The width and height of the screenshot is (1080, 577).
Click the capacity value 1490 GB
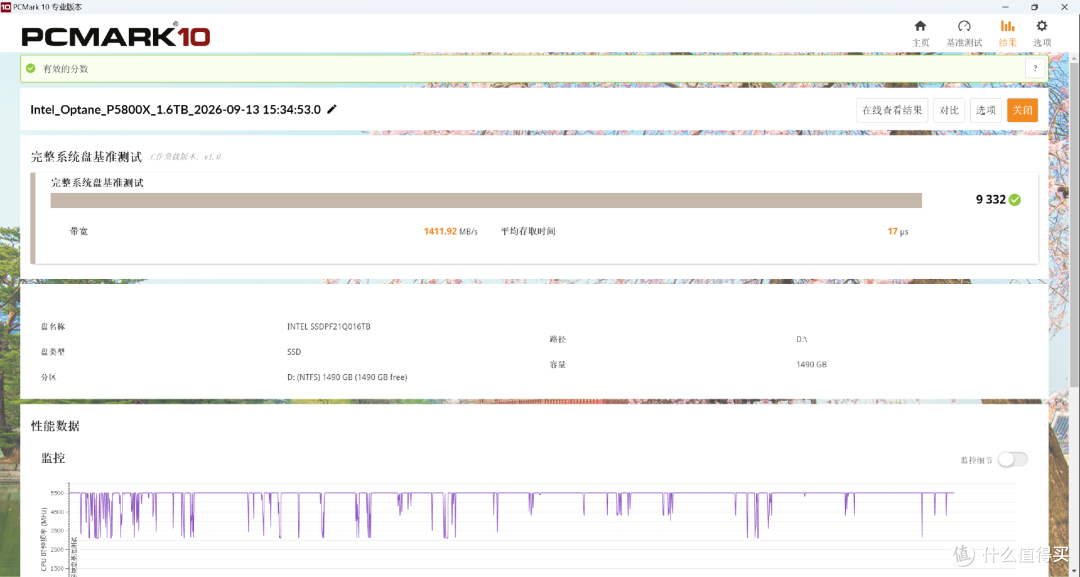[811, 364]
